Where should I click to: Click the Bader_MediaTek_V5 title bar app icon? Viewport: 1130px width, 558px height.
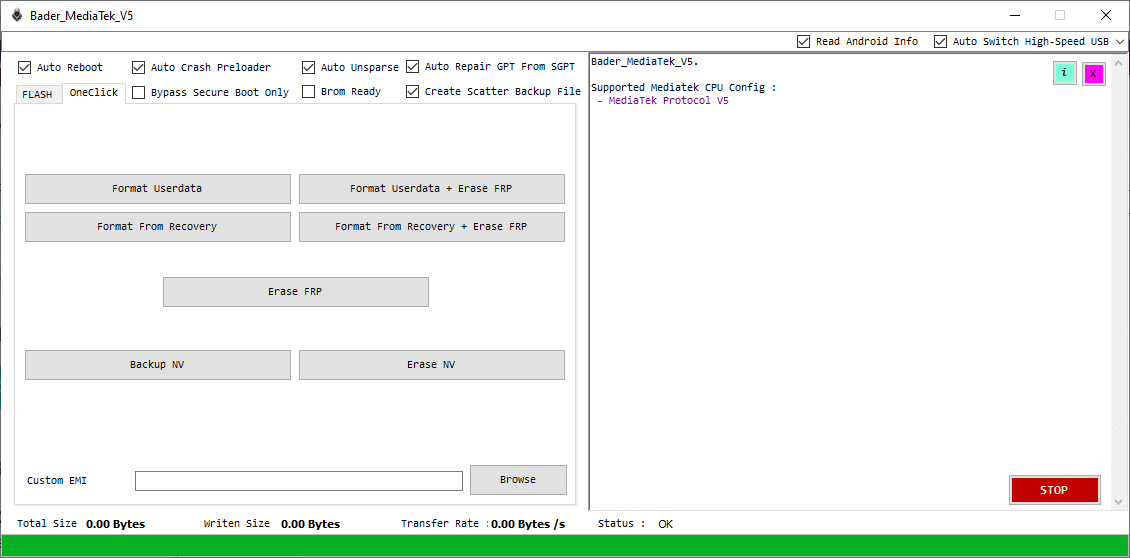(16, 15)
